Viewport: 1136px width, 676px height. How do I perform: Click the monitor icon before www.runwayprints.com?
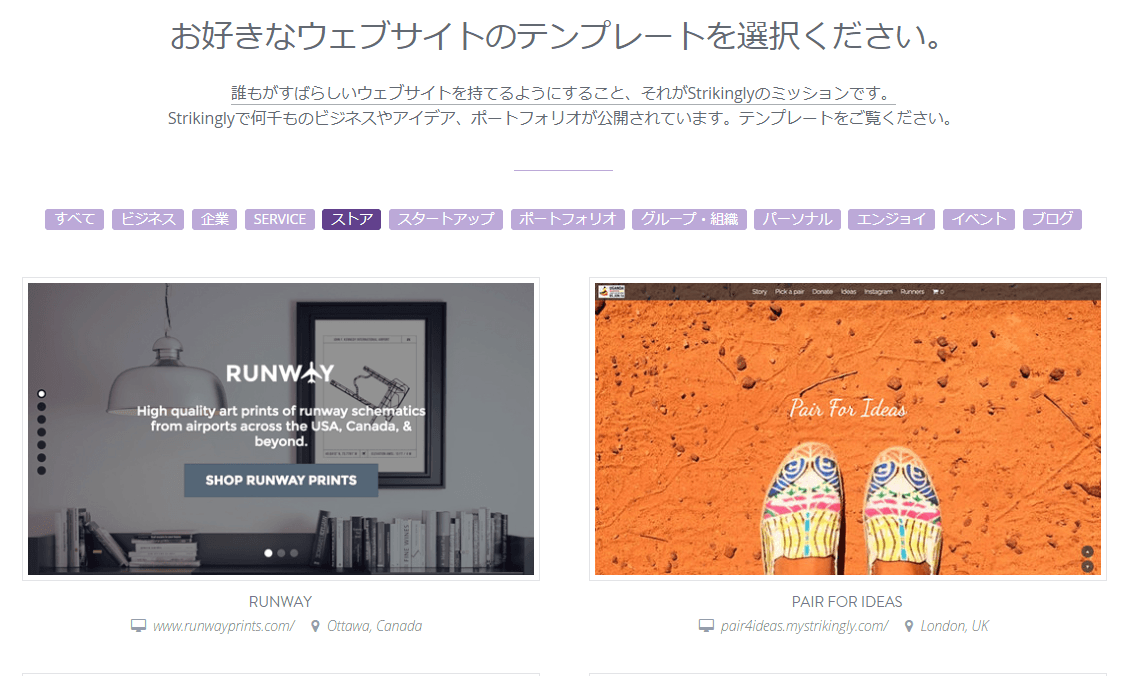pos(138,626)
